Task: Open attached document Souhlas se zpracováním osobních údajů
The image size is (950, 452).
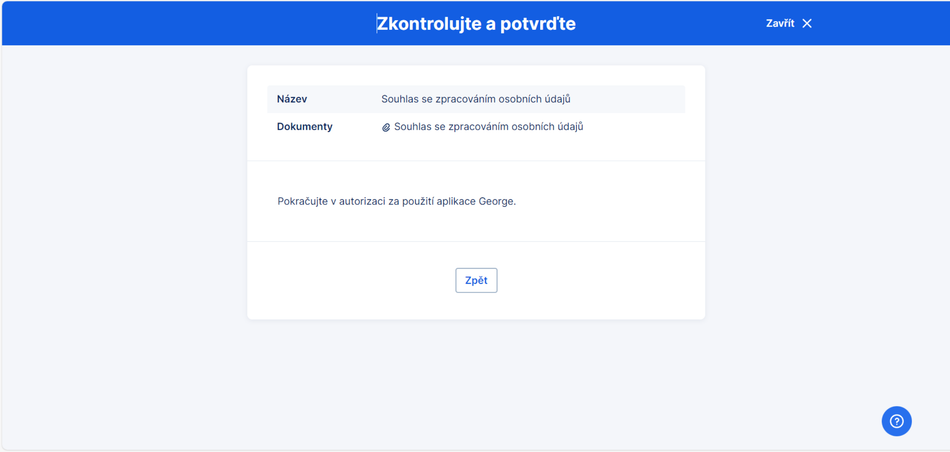Action: click(x=488, y=127)
